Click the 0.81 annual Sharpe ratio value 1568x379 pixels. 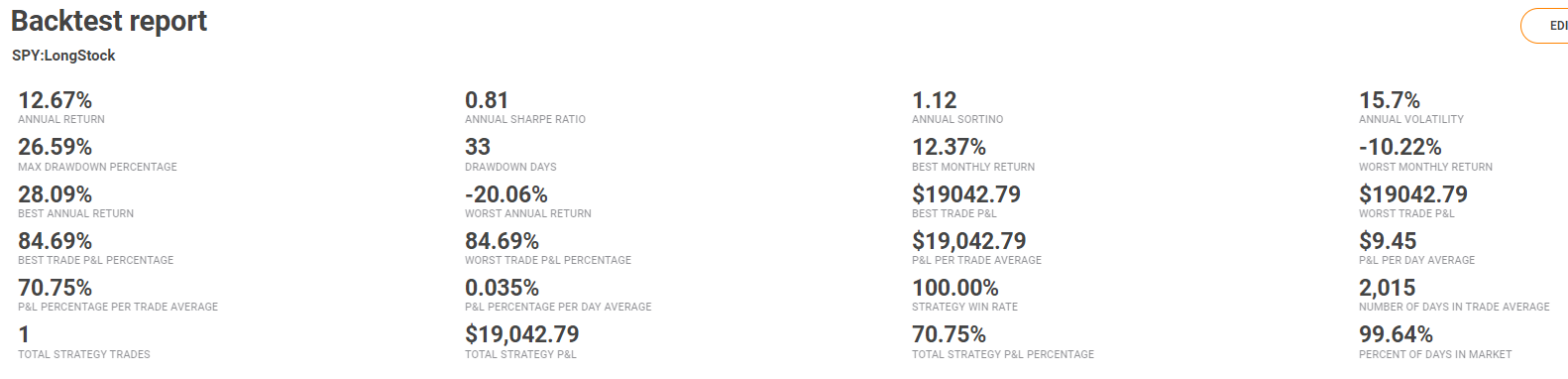tap(487, 100)
